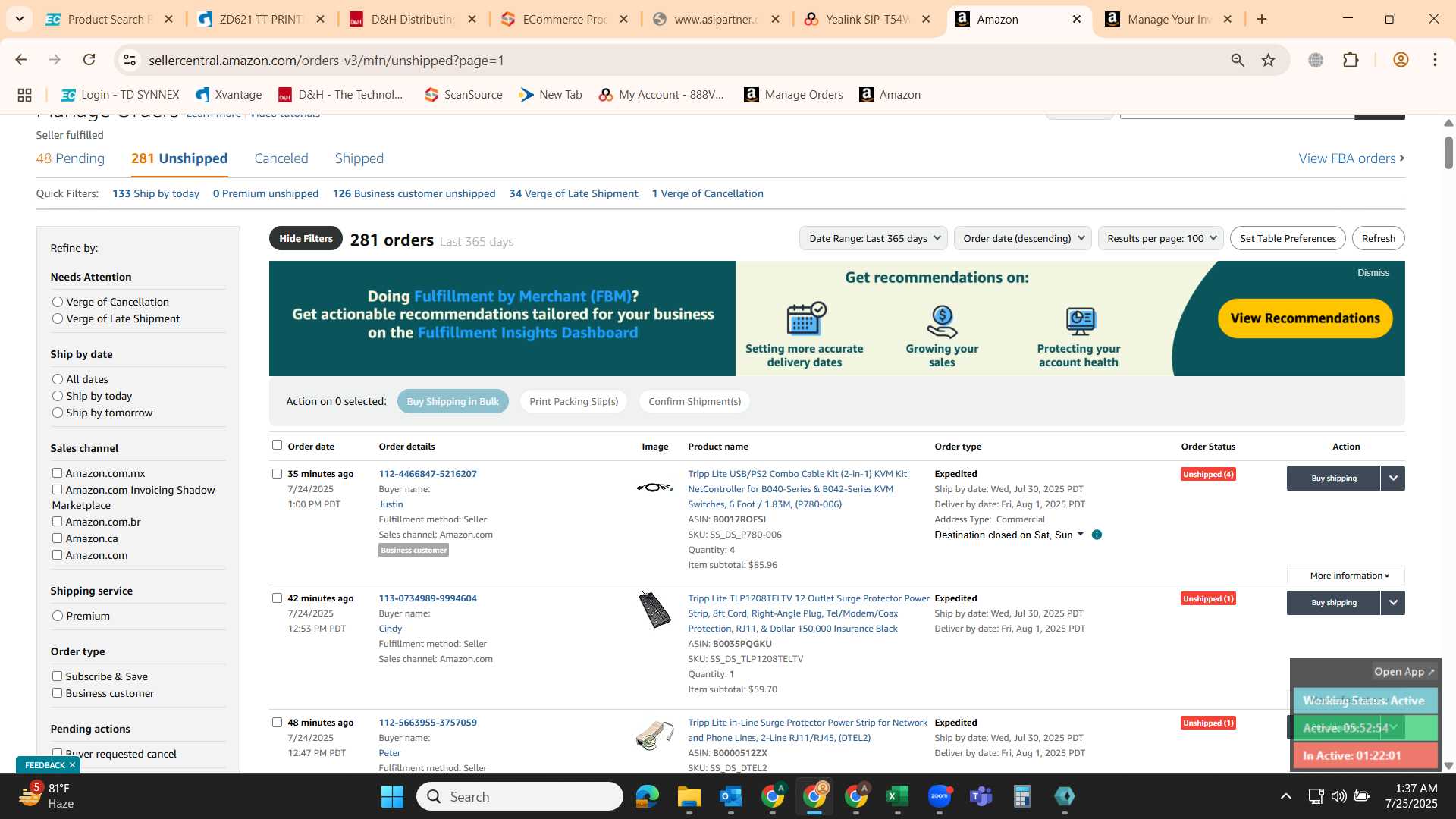Check the Business customer order type
Screen dimensions: 1456x819
pyautogui.click(x=57, y=693)
